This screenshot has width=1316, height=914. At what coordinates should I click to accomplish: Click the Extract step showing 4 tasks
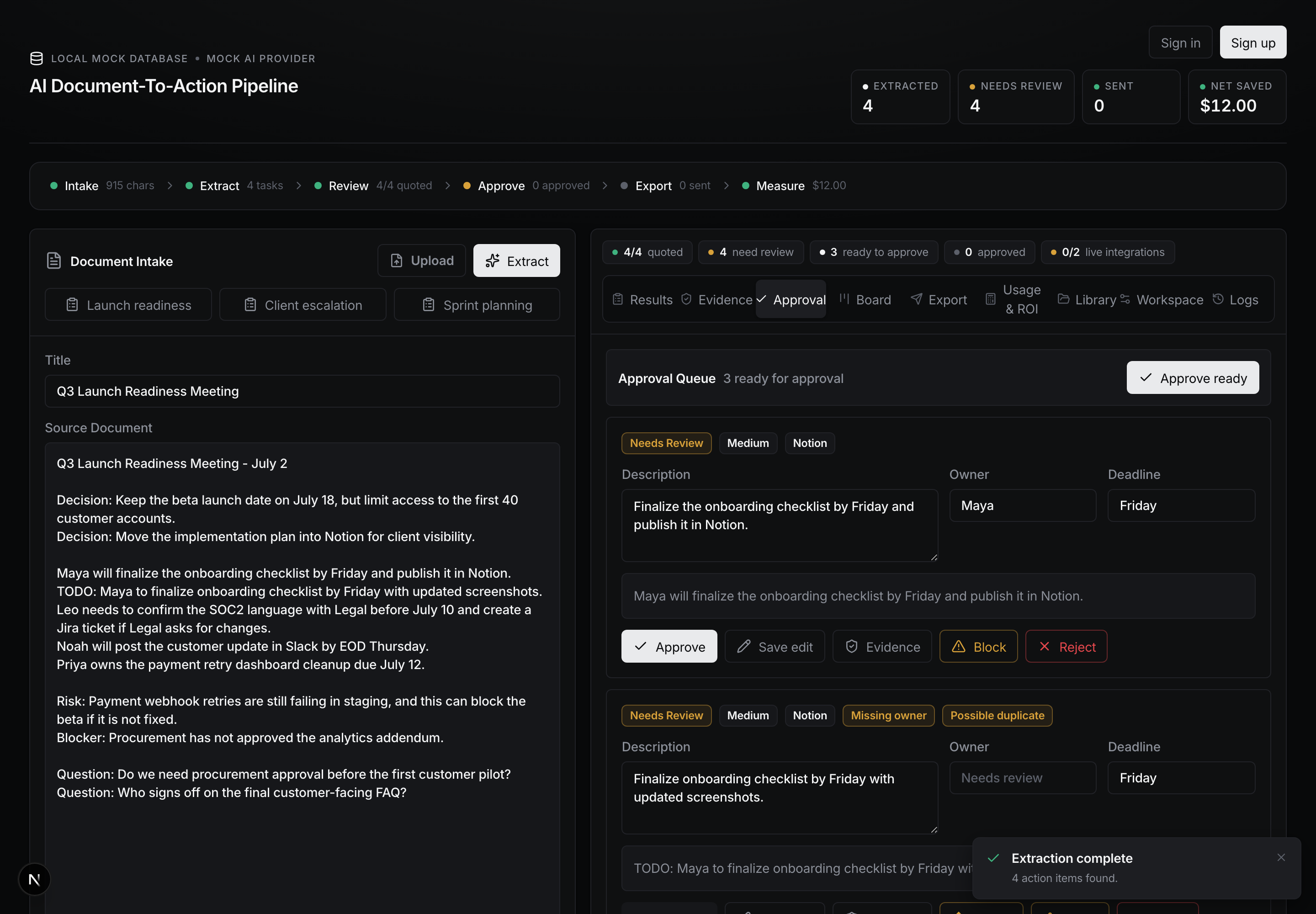point(234,186)
